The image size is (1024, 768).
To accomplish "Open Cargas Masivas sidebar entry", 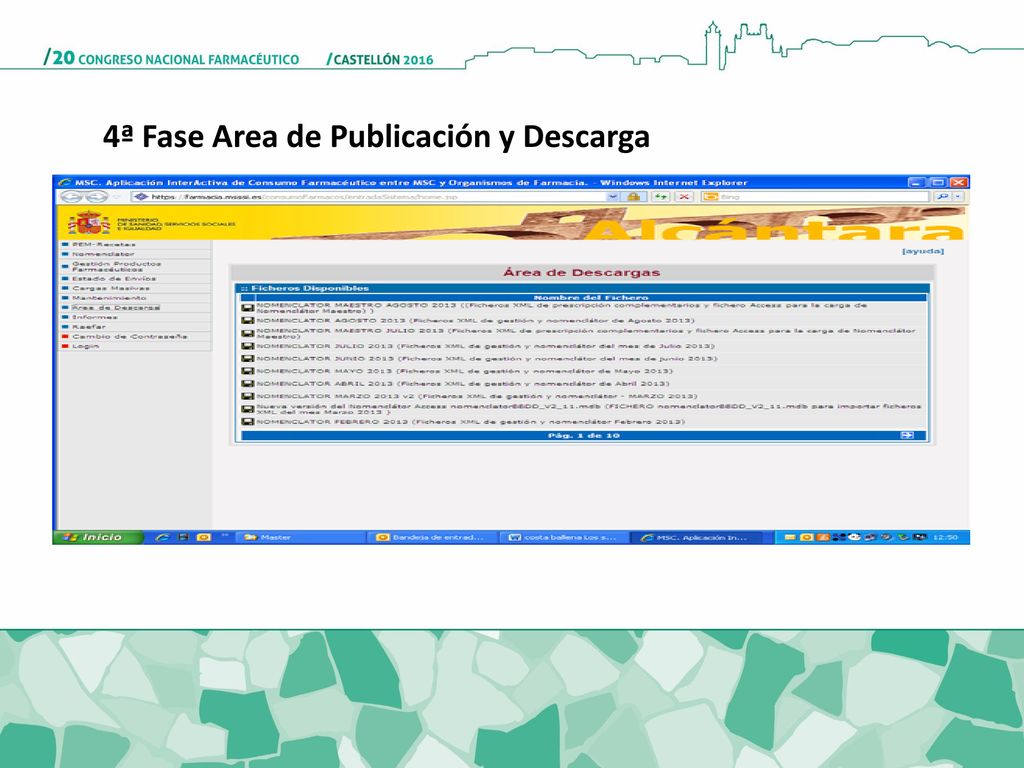I will point(110,288).
